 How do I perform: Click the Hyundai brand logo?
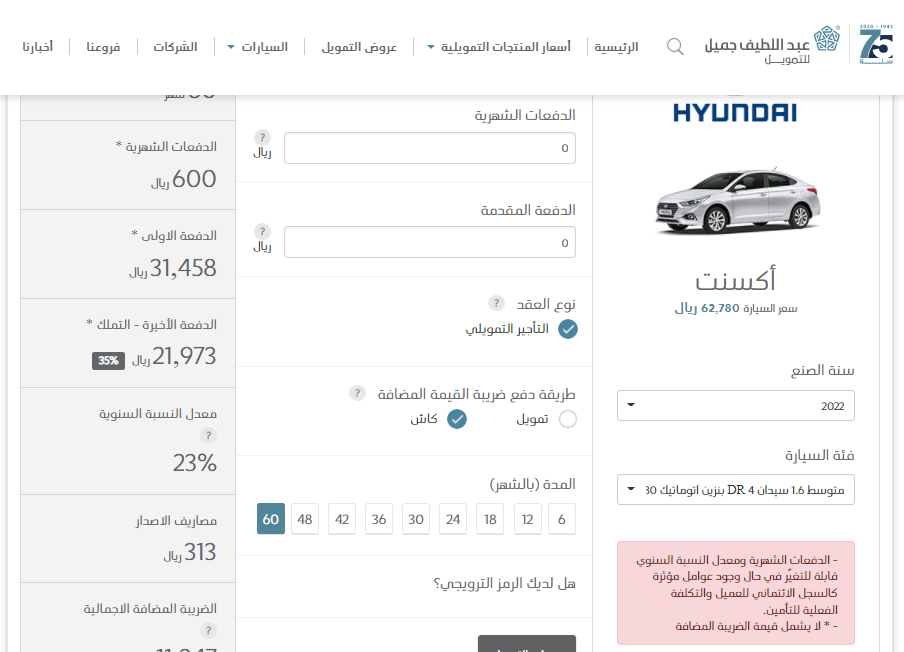point(735,111)
